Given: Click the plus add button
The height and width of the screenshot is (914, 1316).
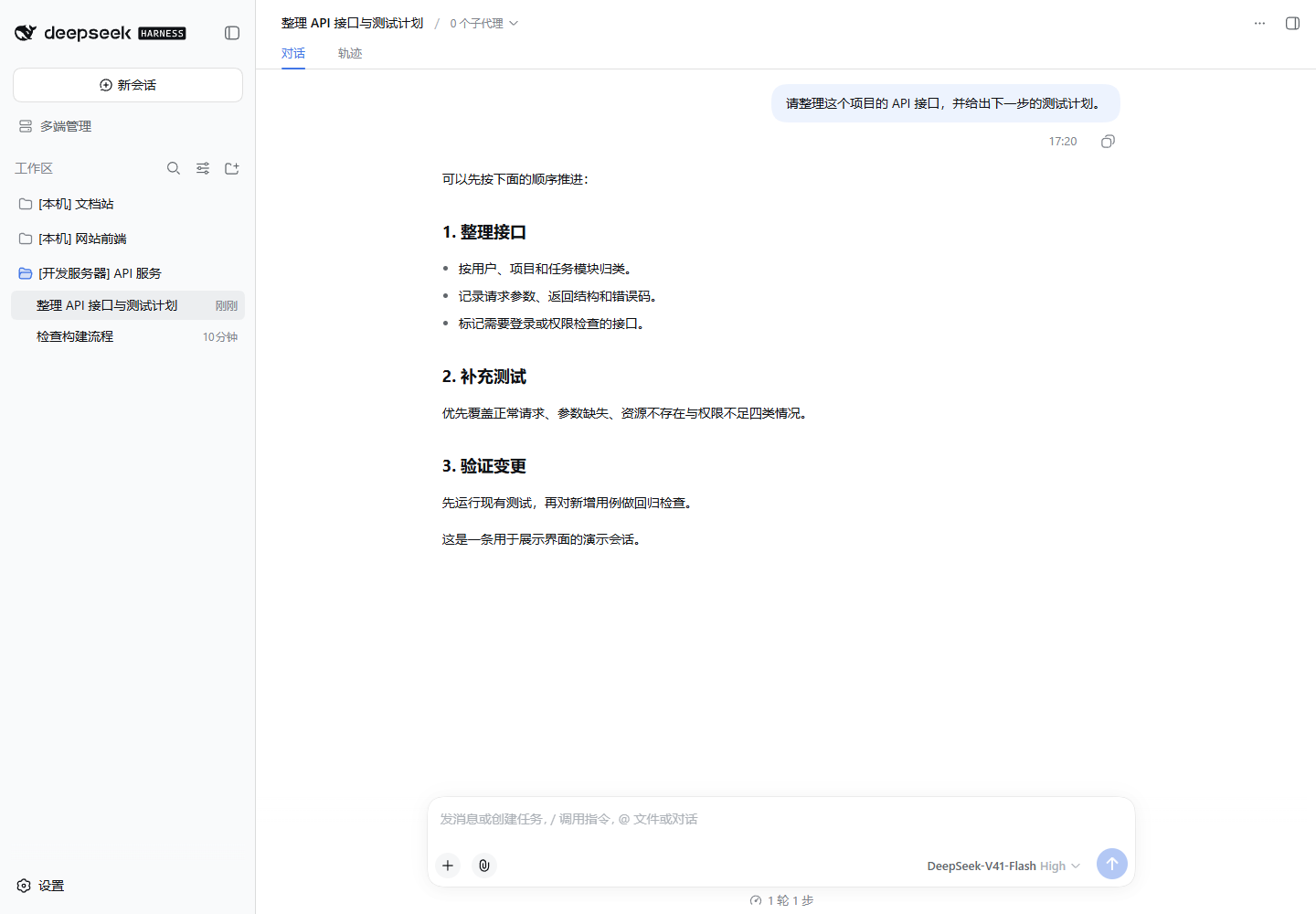Looking at the screenshot, I should click(448, 865).
